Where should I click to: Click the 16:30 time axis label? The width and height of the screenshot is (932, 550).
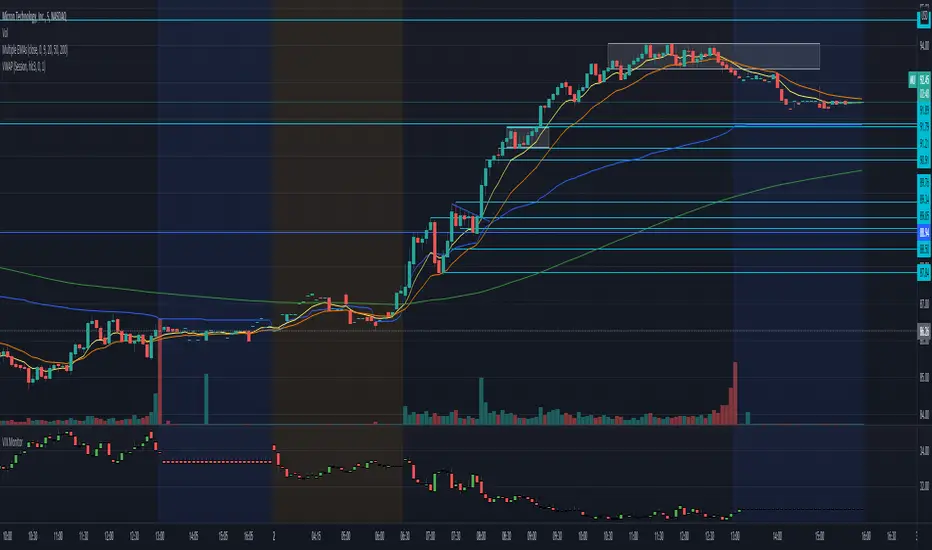892,536
